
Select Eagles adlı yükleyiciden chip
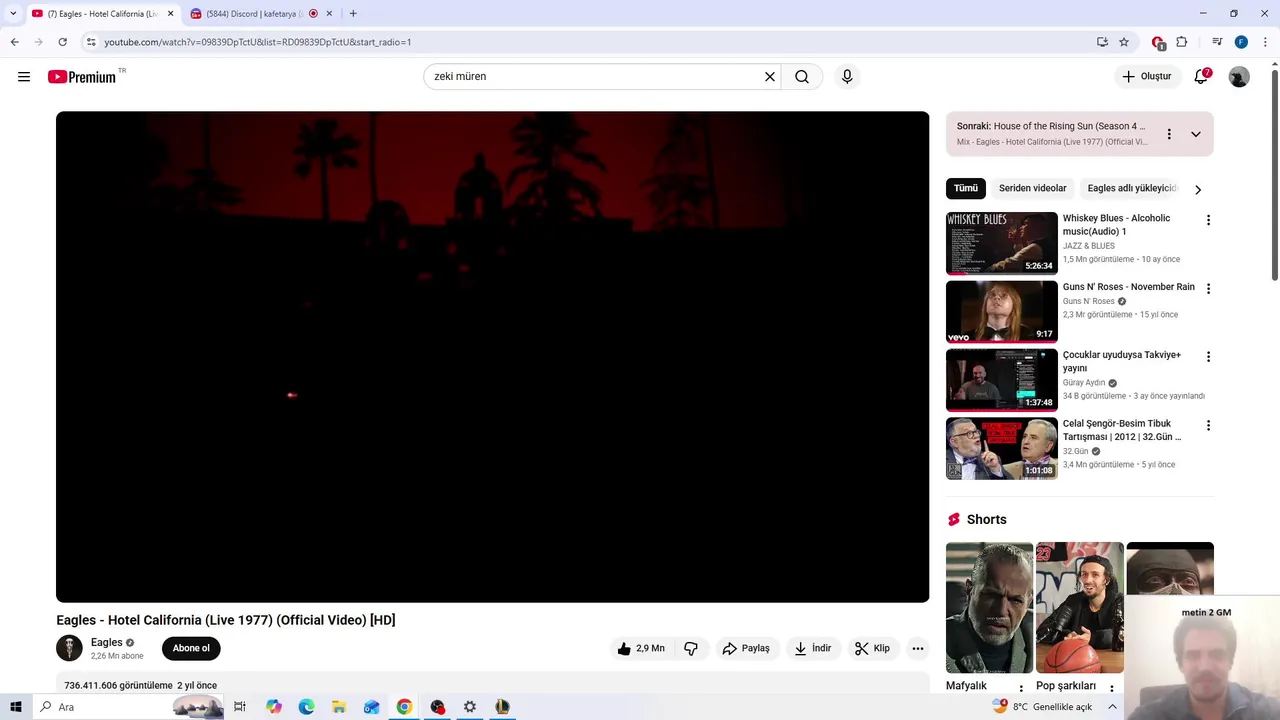[x=1133, y=188]
